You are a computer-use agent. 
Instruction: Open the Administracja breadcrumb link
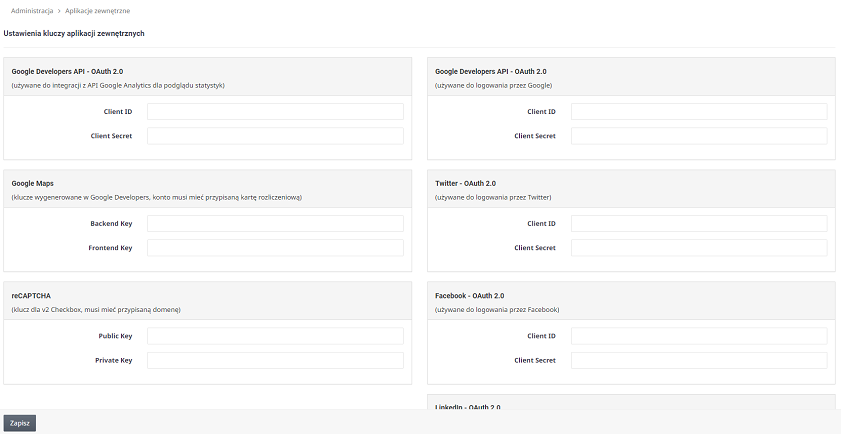32,11
